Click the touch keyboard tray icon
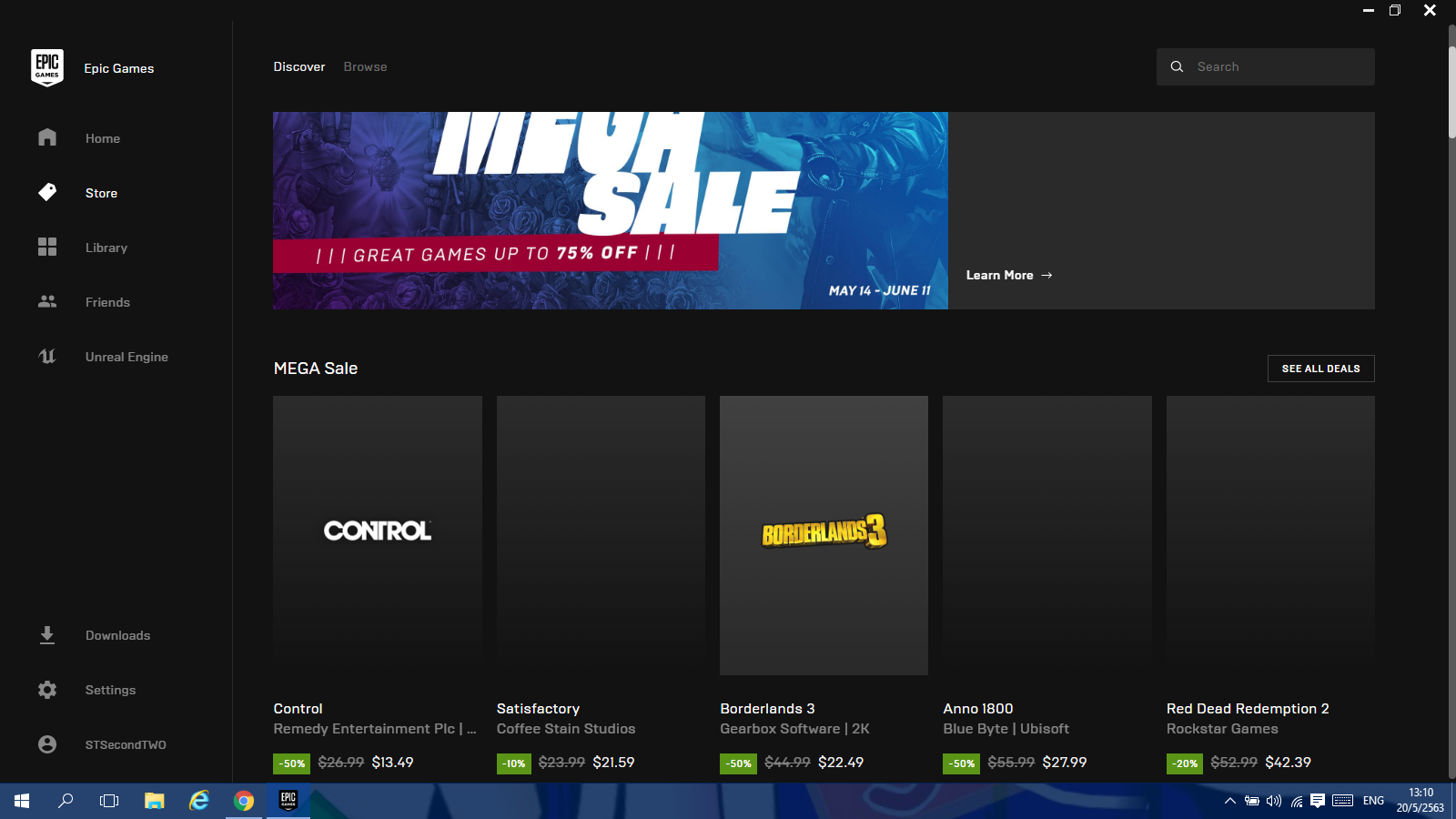 pos(1343,801)
